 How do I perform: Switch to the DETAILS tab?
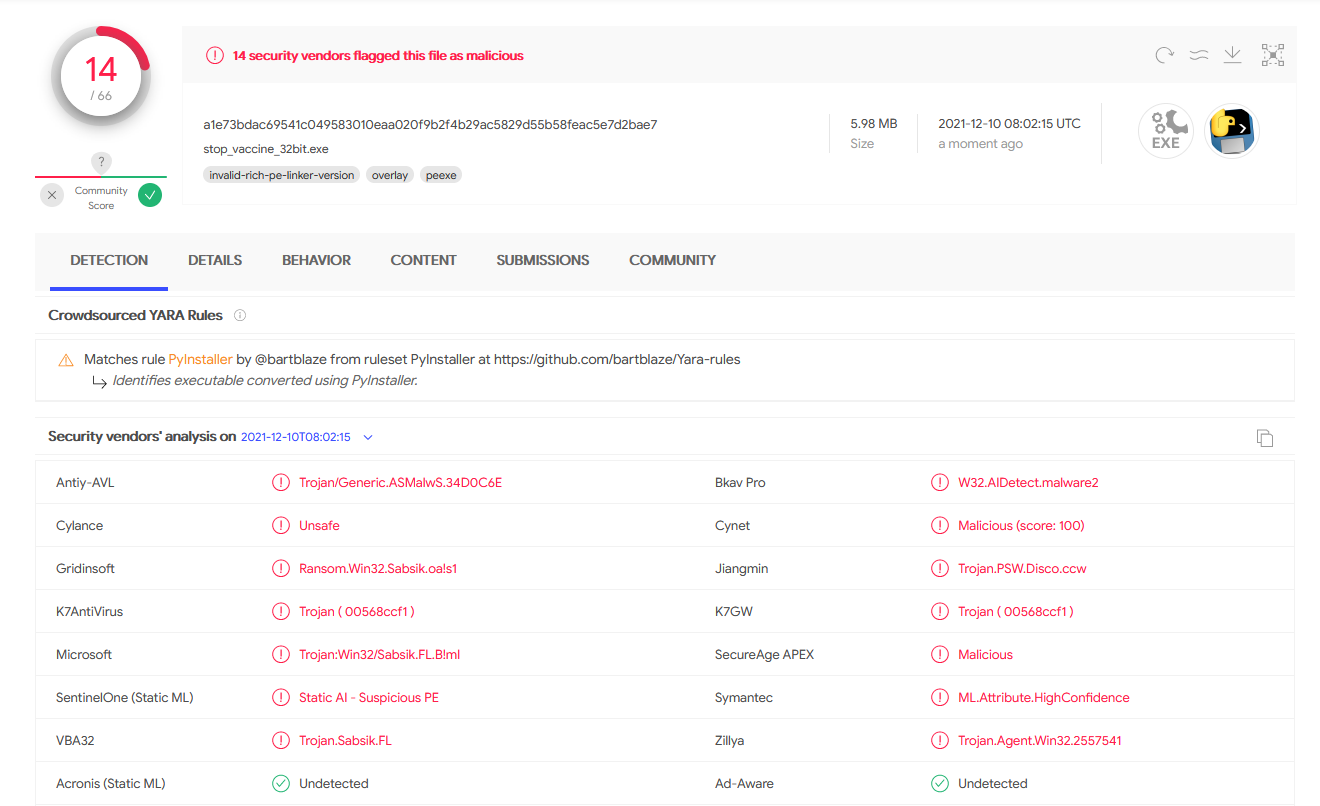click(215, 260)
